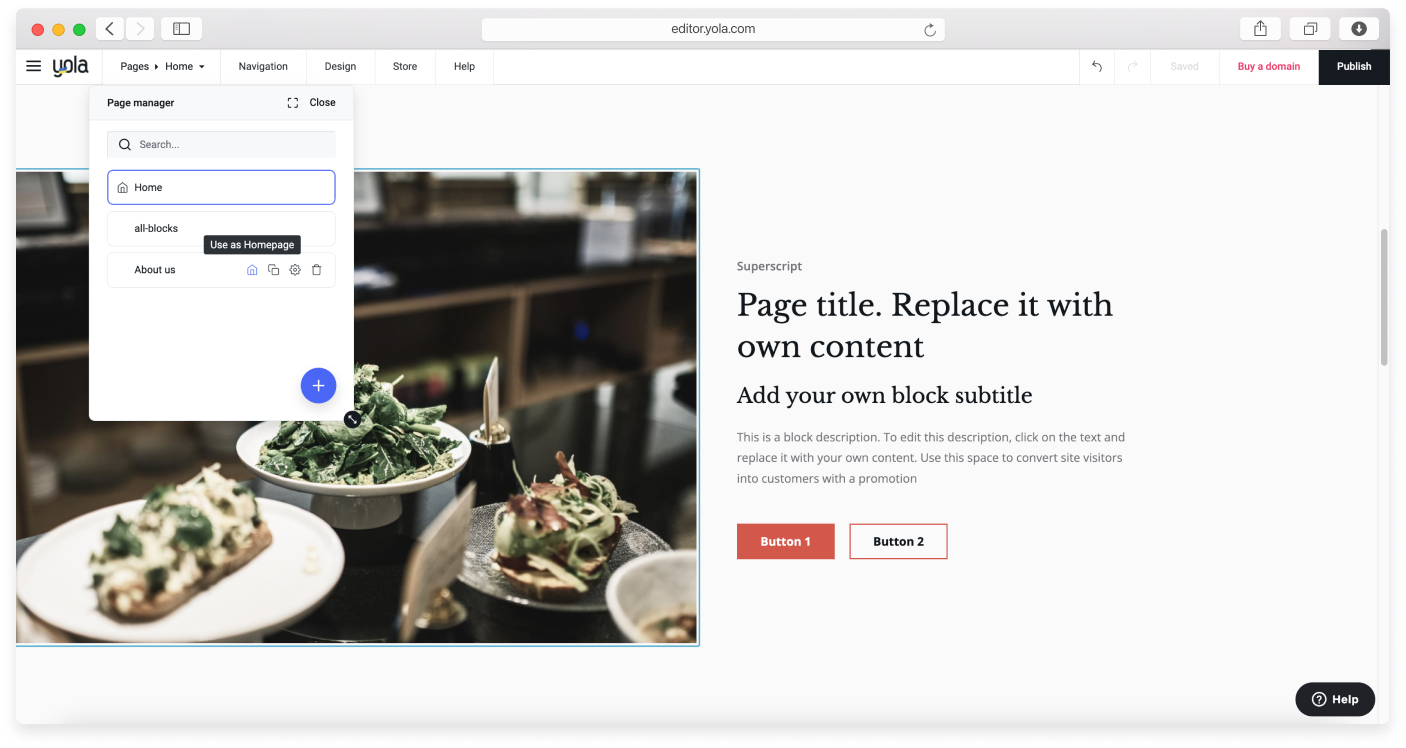Click the blue add page plus button
This screenshot has width=1406, height=748.
click(318, 385)
